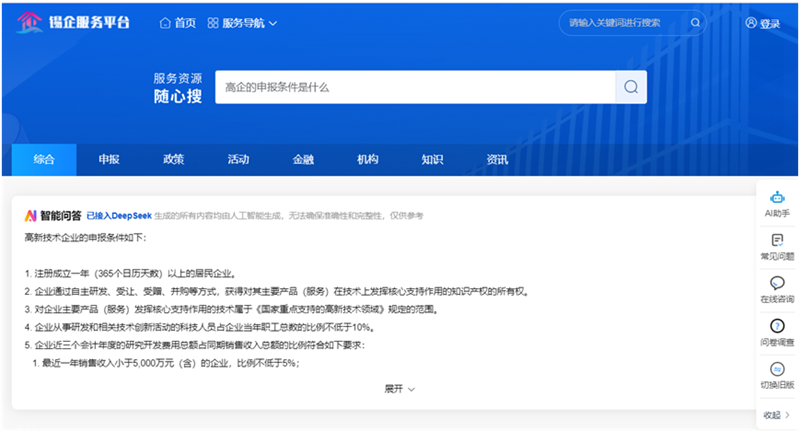Go to 首页 home link

point(177,23)
